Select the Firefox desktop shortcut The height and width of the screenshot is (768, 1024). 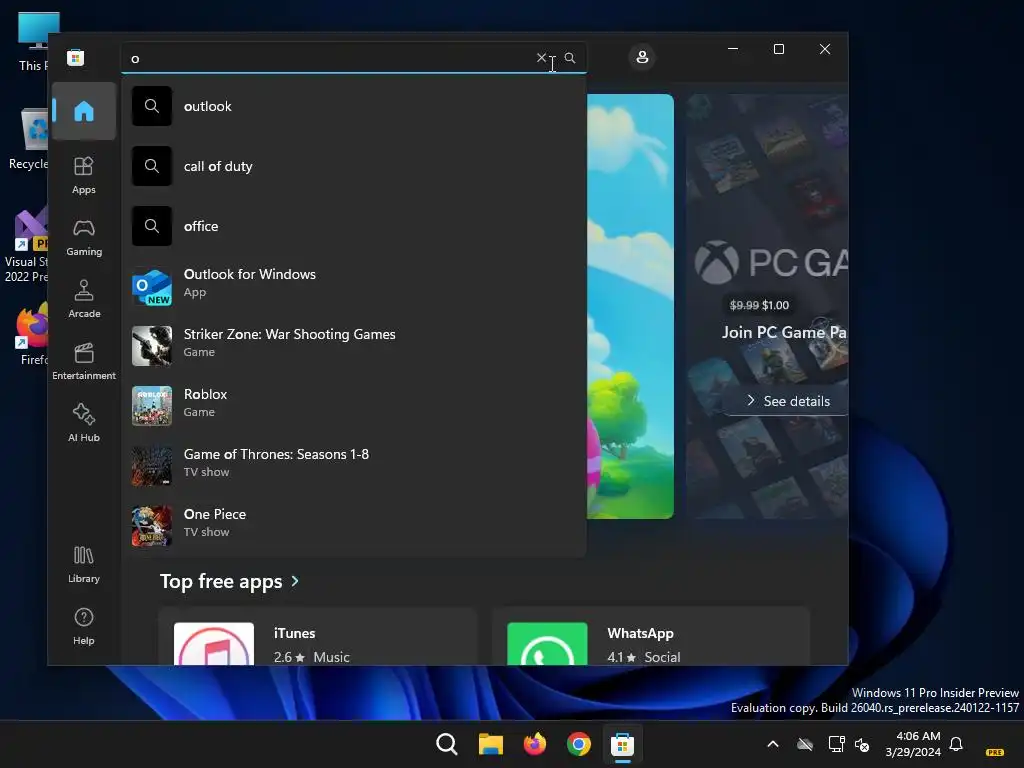[x=31, y=334]
